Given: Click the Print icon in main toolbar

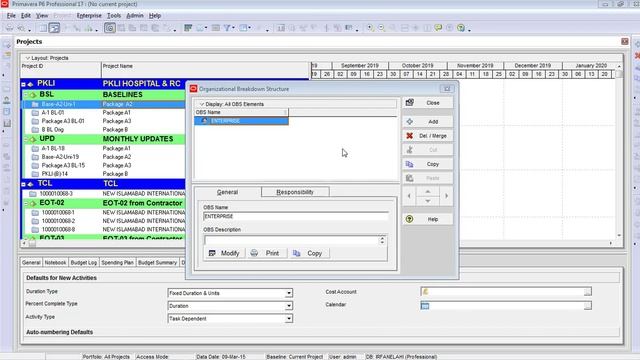Looking at the screenshot, I should pyautogui.click(x=9, y=28).
